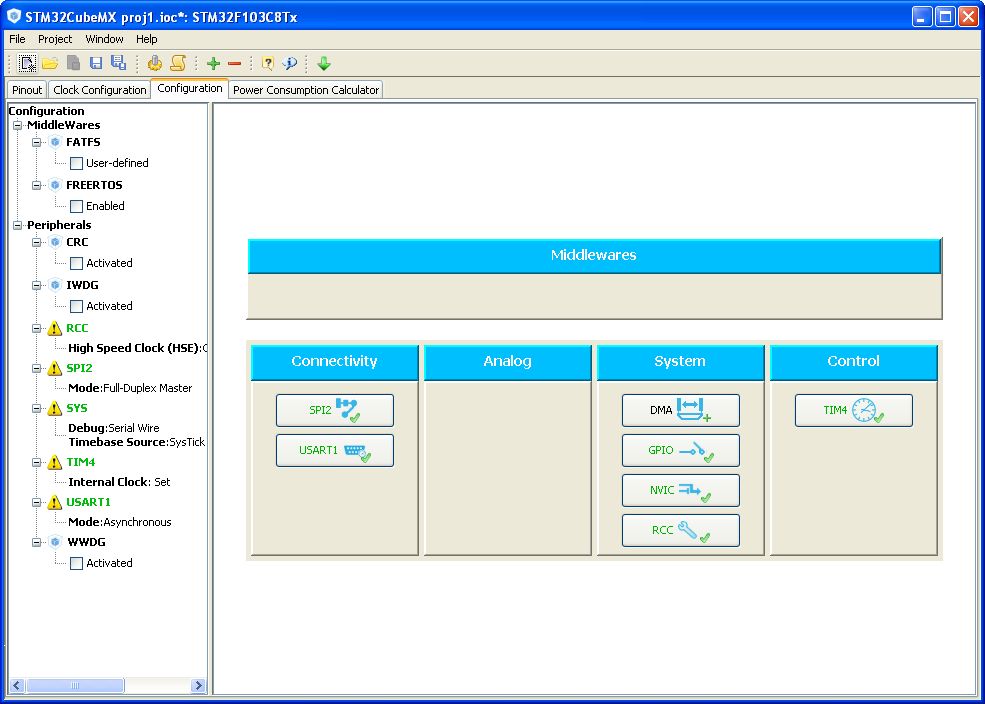
Task: Open the Project menu
Action: coord(55,39)
